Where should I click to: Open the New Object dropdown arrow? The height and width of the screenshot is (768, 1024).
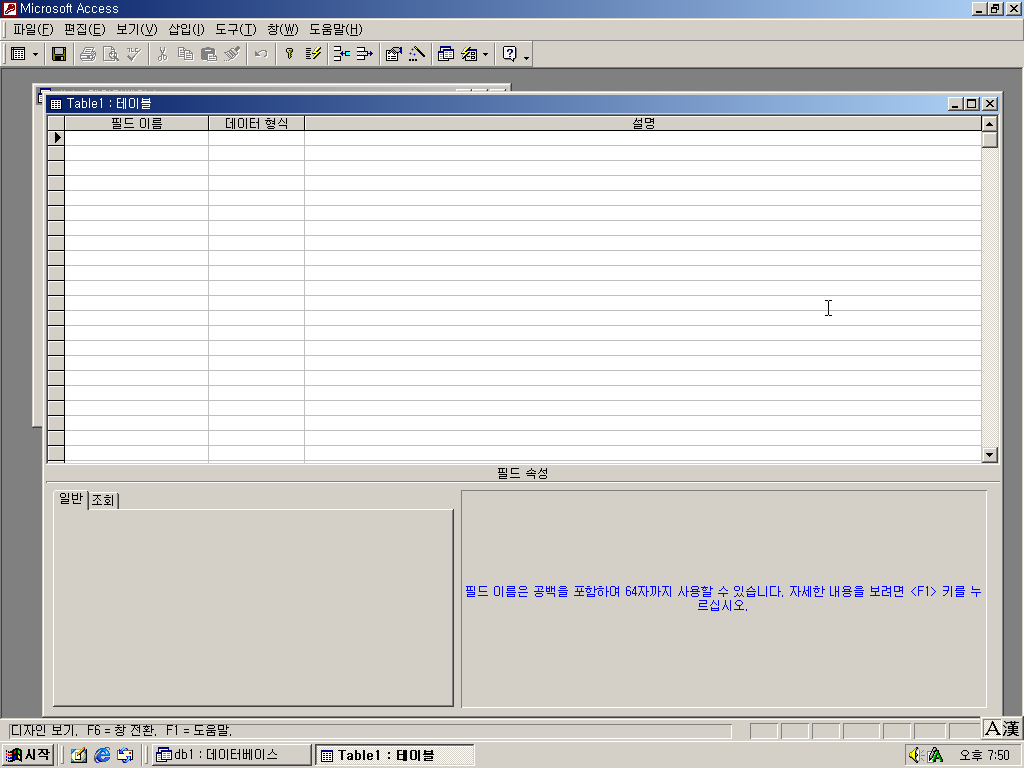pos(485,54)
